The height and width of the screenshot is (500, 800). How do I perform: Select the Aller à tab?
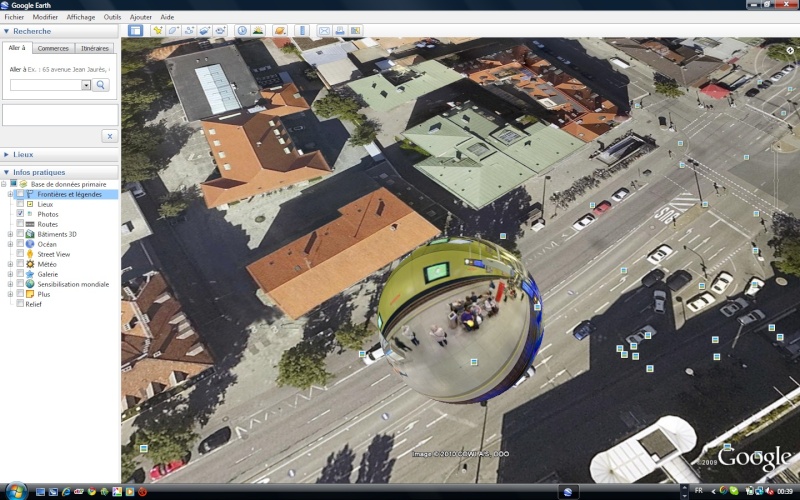(17, 47)
